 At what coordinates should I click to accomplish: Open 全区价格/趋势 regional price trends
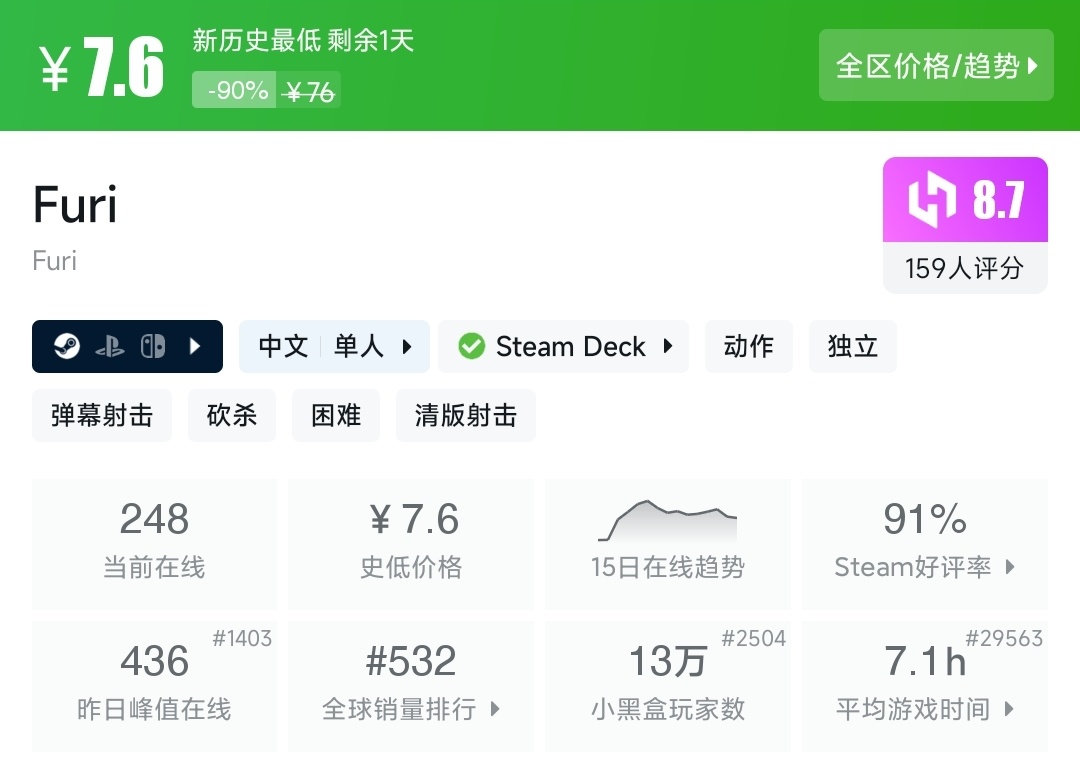click(x=936, y=66)
